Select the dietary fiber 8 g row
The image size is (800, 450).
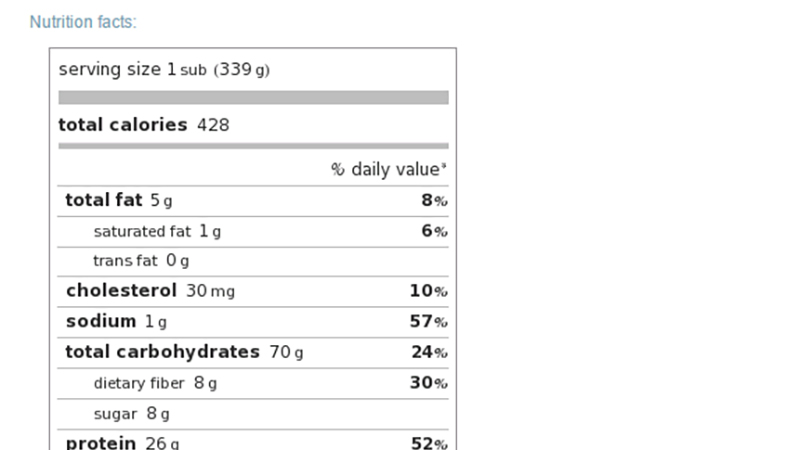pos(253,383)
